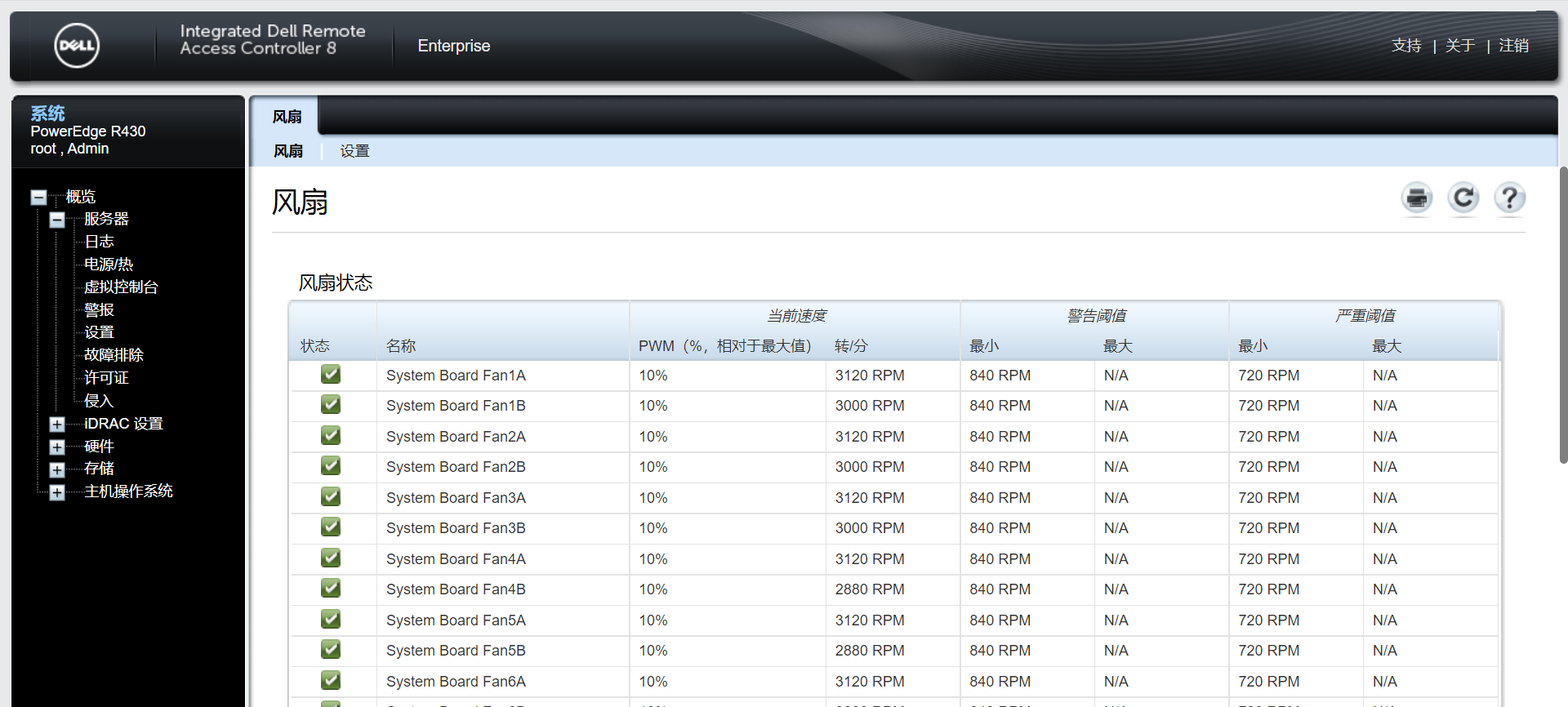Open 服务器 in the tree
Image resolution: width=1568 pixels, height=707 pixels.
106,219
